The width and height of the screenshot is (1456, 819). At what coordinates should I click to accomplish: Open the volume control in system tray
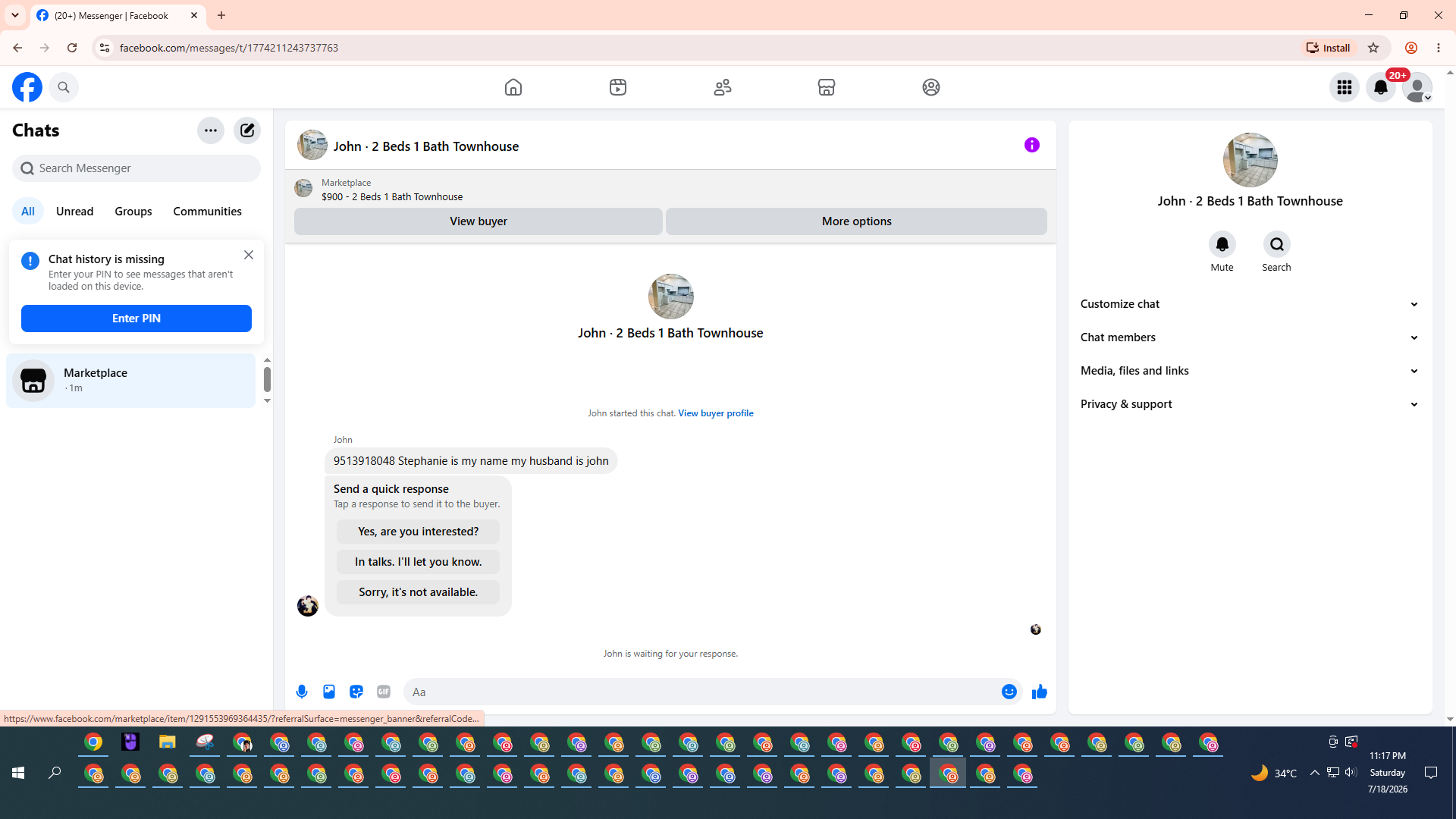pos(1351,773)
